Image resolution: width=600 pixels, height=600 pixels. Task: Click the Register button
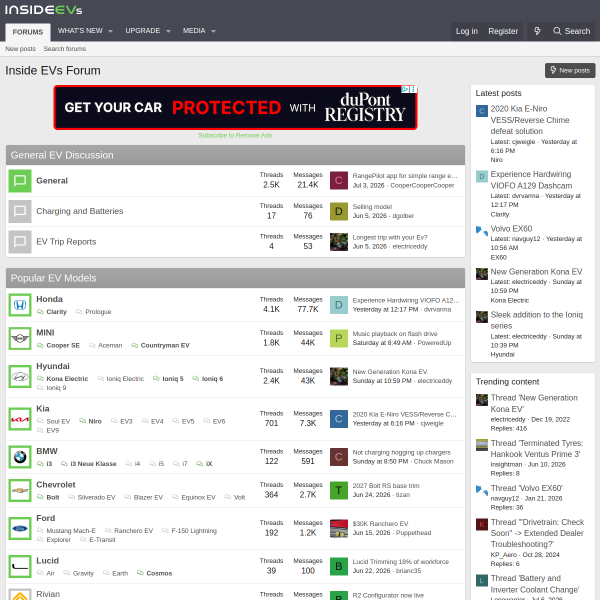pos(503,31)
